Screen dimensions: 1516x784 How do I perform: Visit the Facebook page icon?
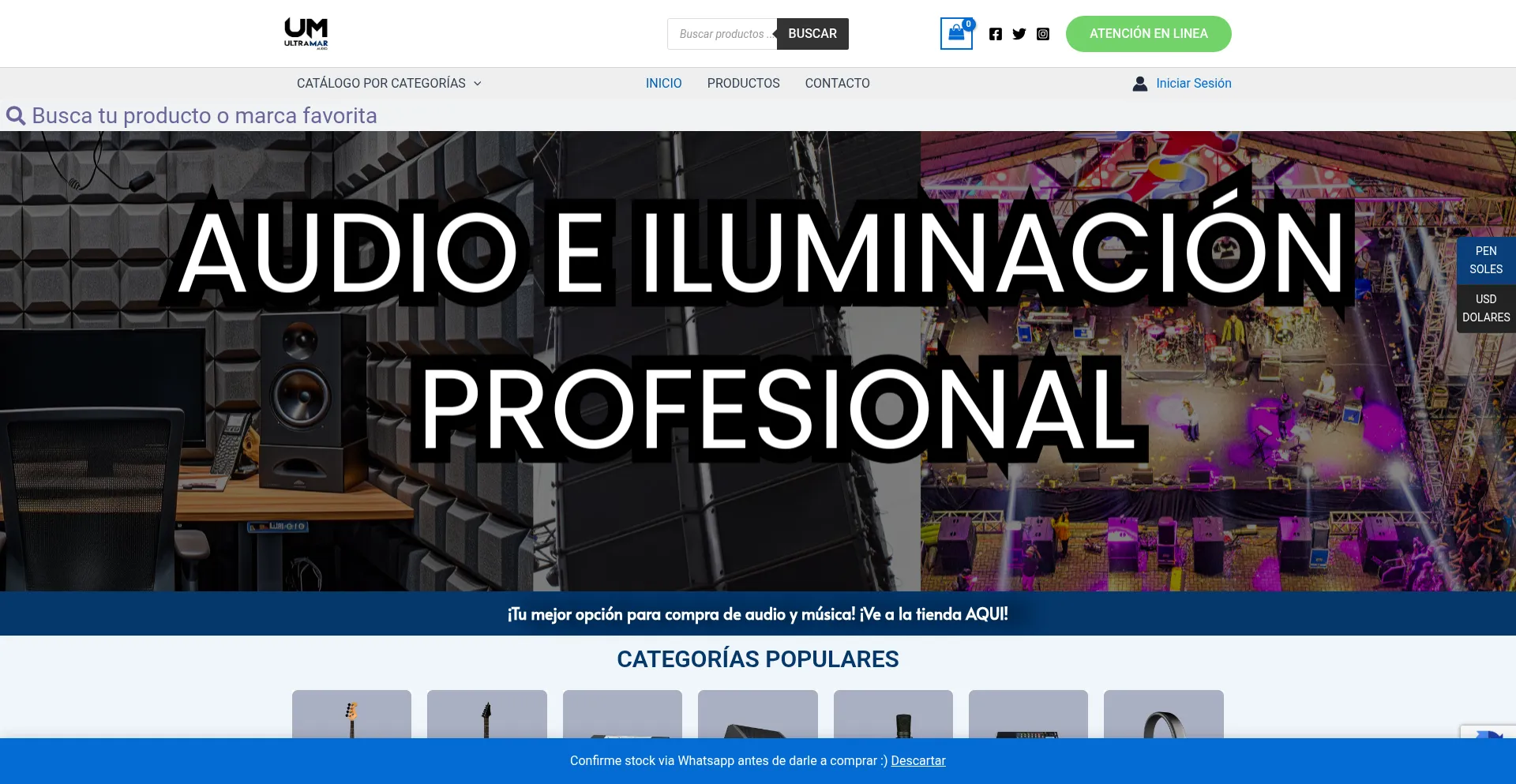pyautogui.click(x=996, y=34)
